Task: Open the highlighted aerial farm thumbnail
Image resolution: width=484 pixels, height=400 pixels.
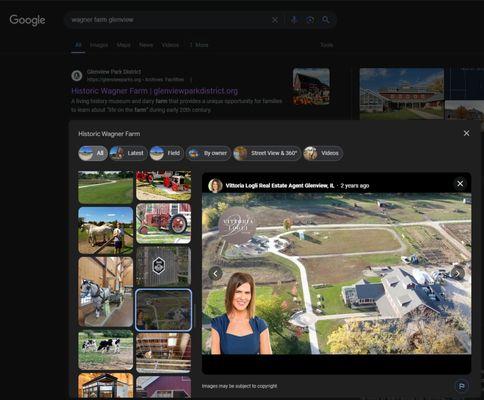Action: pyautogui.click(x=163, y=310)
